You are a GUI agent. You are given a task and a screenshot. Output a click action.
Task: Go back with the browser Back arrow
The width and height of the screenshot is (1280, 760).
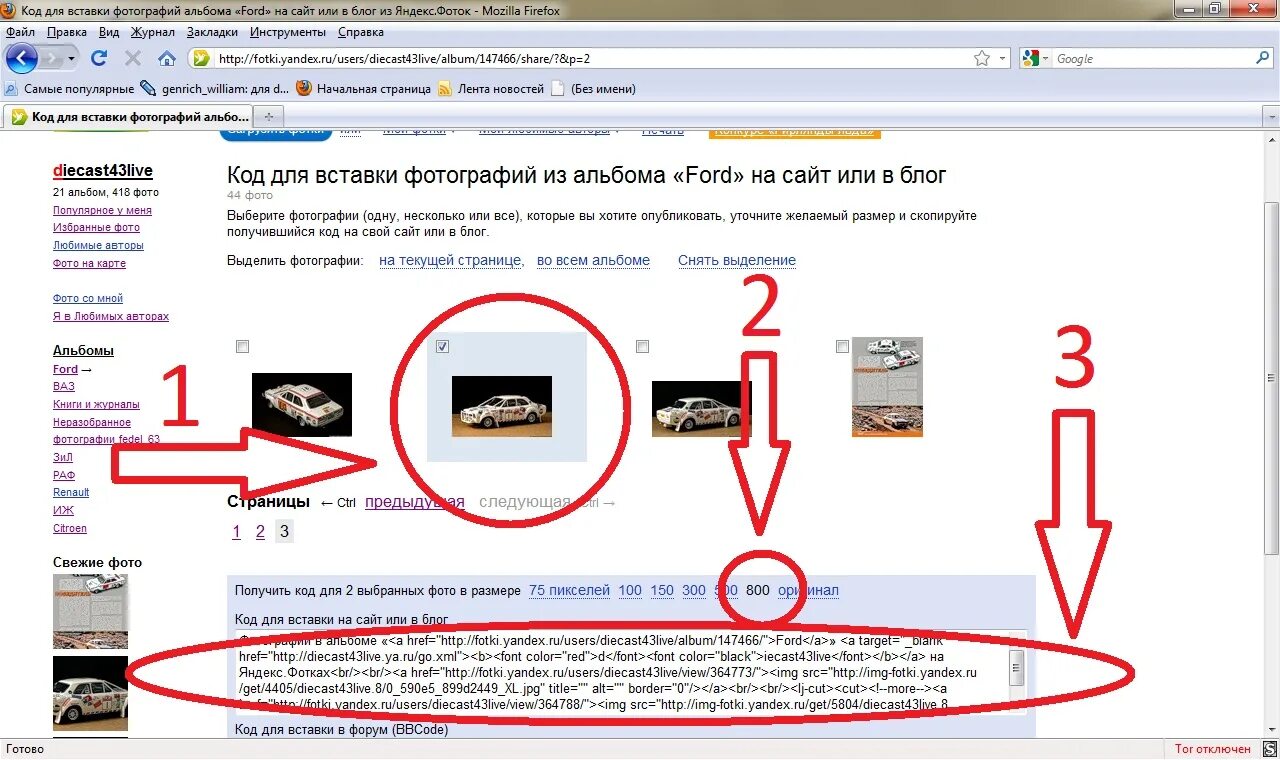click(21, 58)
